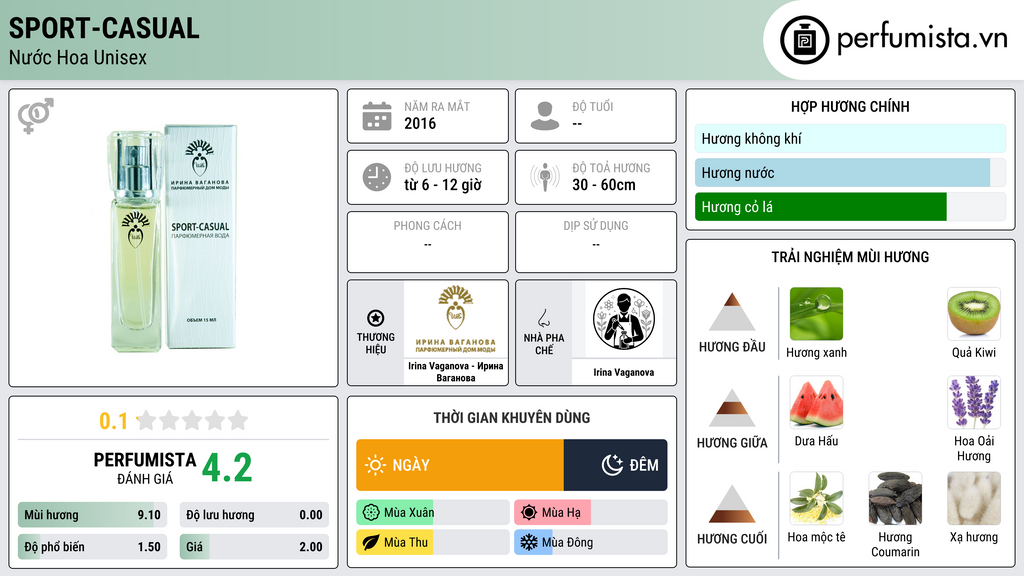Click the clock icon for Độ lưu hương
The width and height of the screenshot is (1024, 576).
click(377, 177)
